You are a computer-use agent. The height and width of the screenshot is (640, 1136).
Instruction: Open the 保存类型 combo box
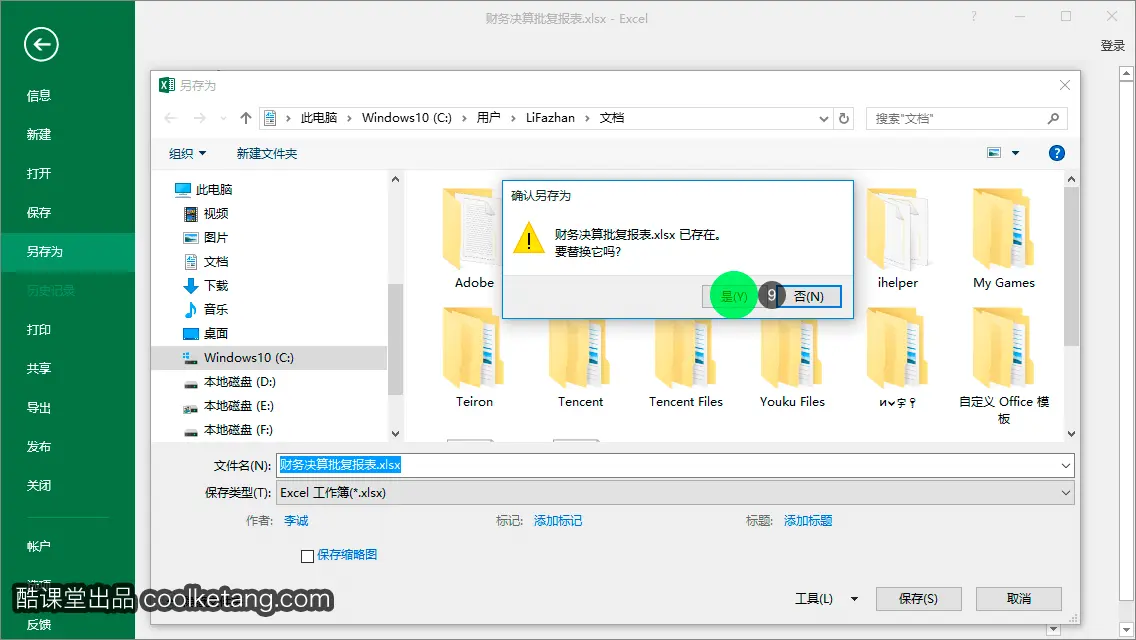[x=674, y=493]
